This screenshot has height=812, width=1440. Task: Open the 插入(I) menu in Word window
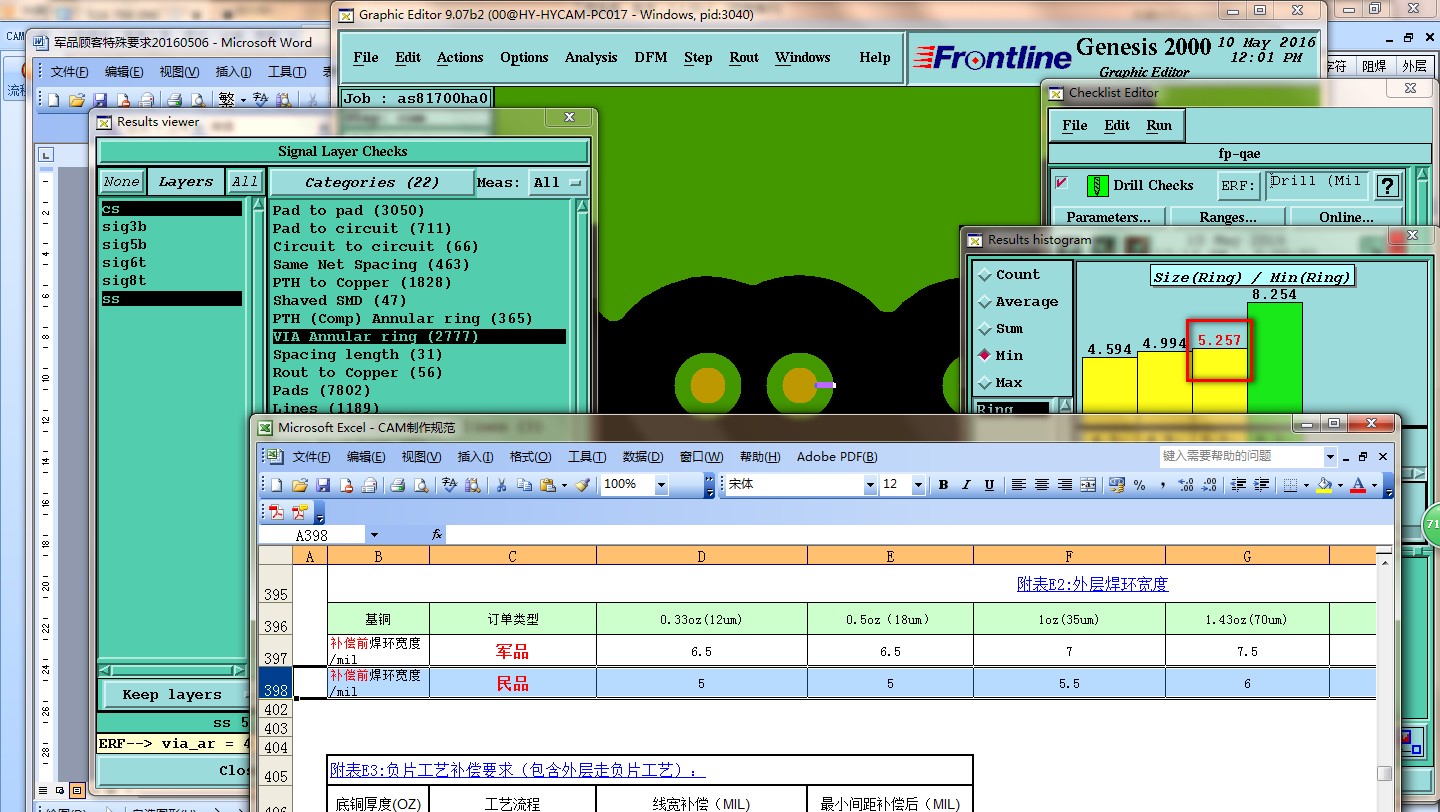tap(234, 72)
